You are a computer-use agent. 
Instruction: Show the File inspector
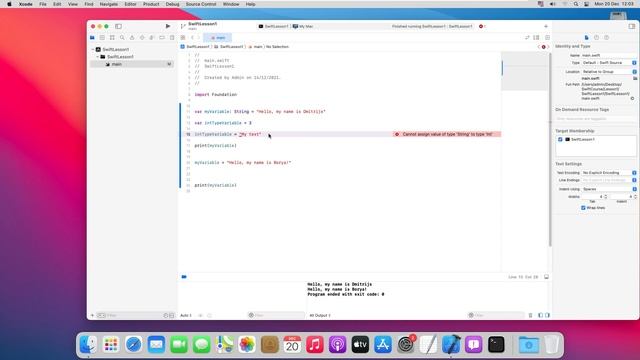point(587,38)
